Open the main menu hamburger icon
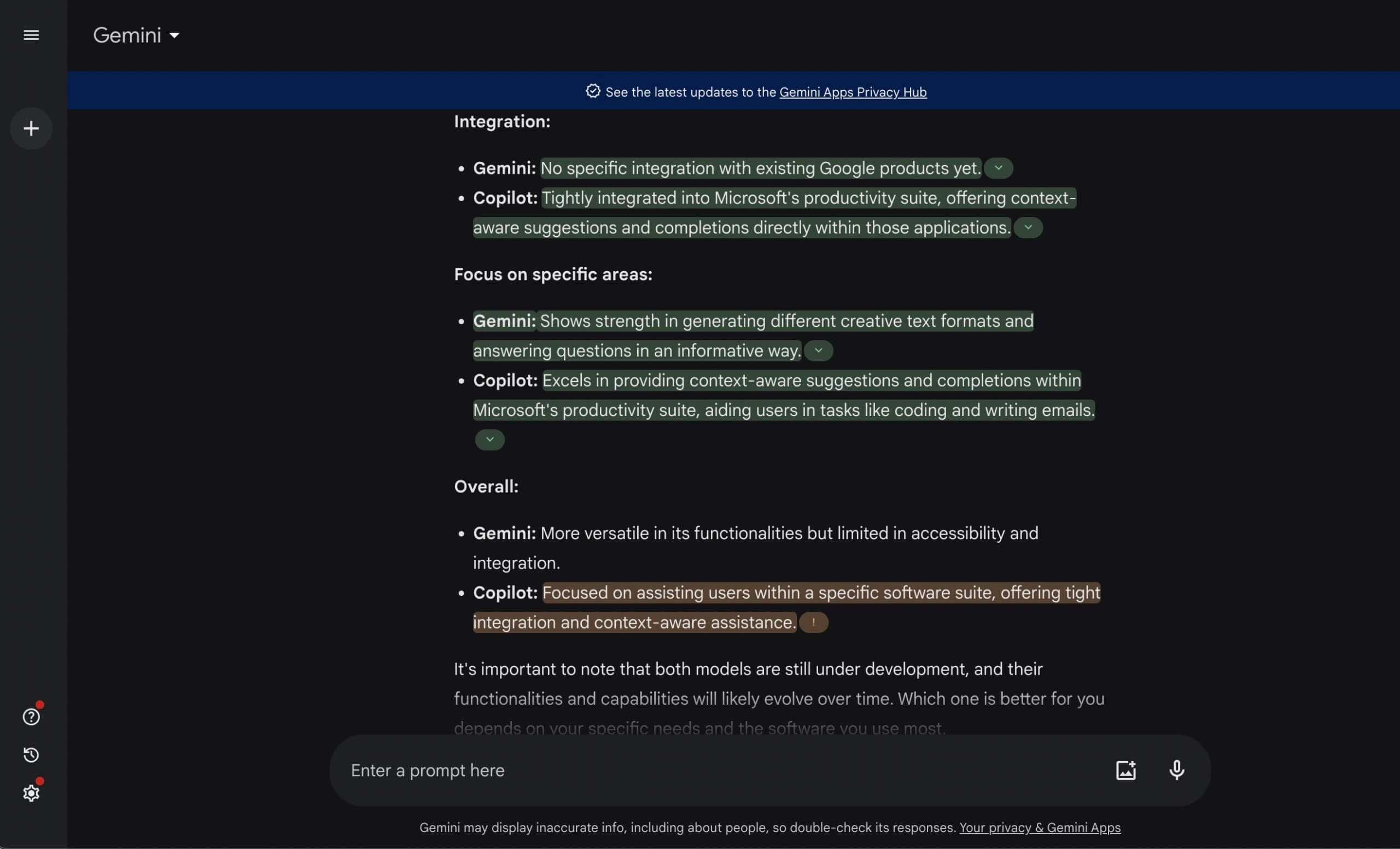This screenshot has width=1400, height=849. (31, 35)
